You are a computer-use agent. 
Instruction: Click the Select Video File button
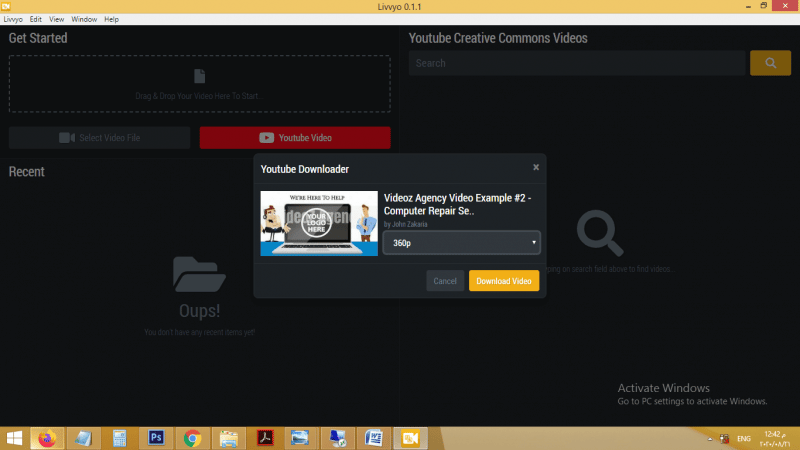[x=99, y=138]
